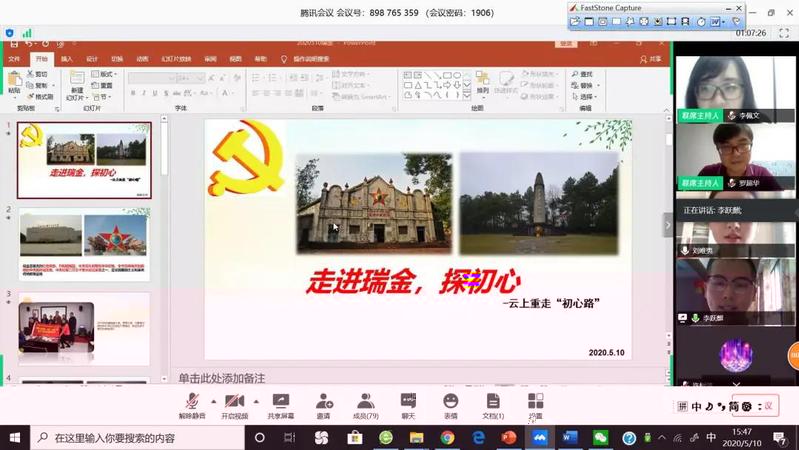Click FastStone capture scrolling window icon
Viewport: 799px width, 450px height.
[658, 21]
